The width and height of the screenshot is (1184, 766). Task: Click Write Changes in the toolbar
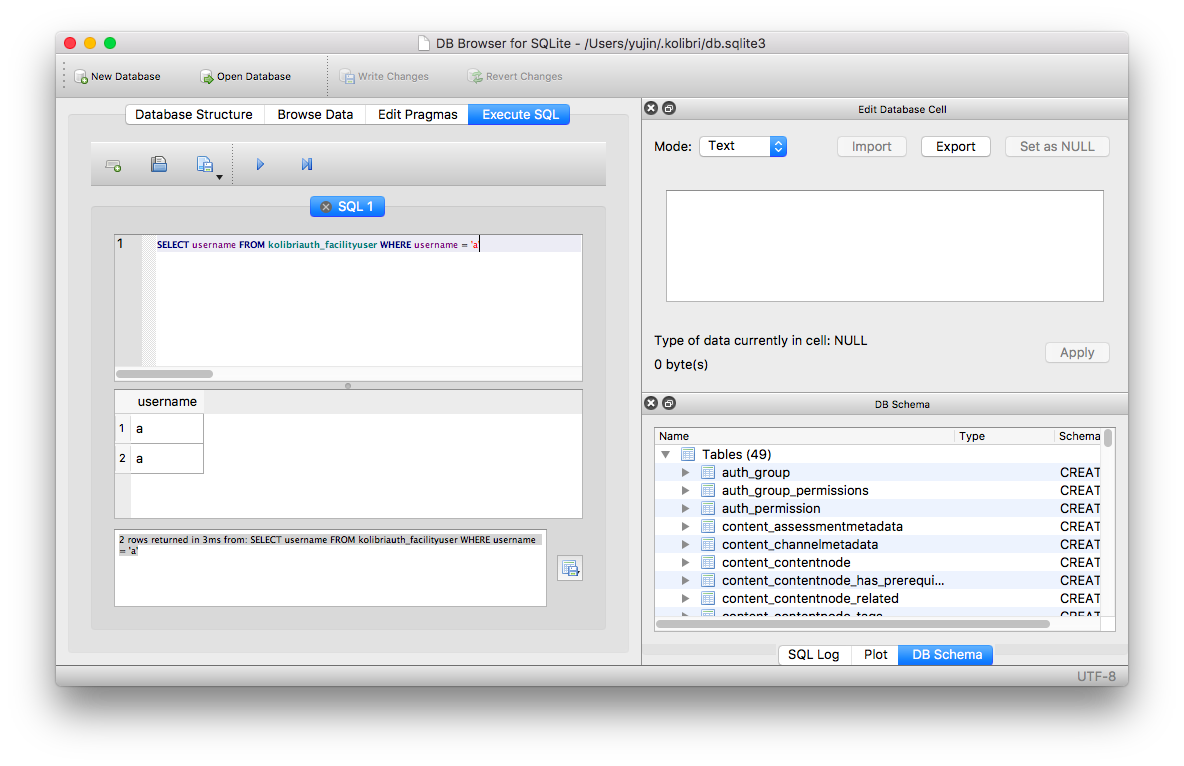(384, 76)
